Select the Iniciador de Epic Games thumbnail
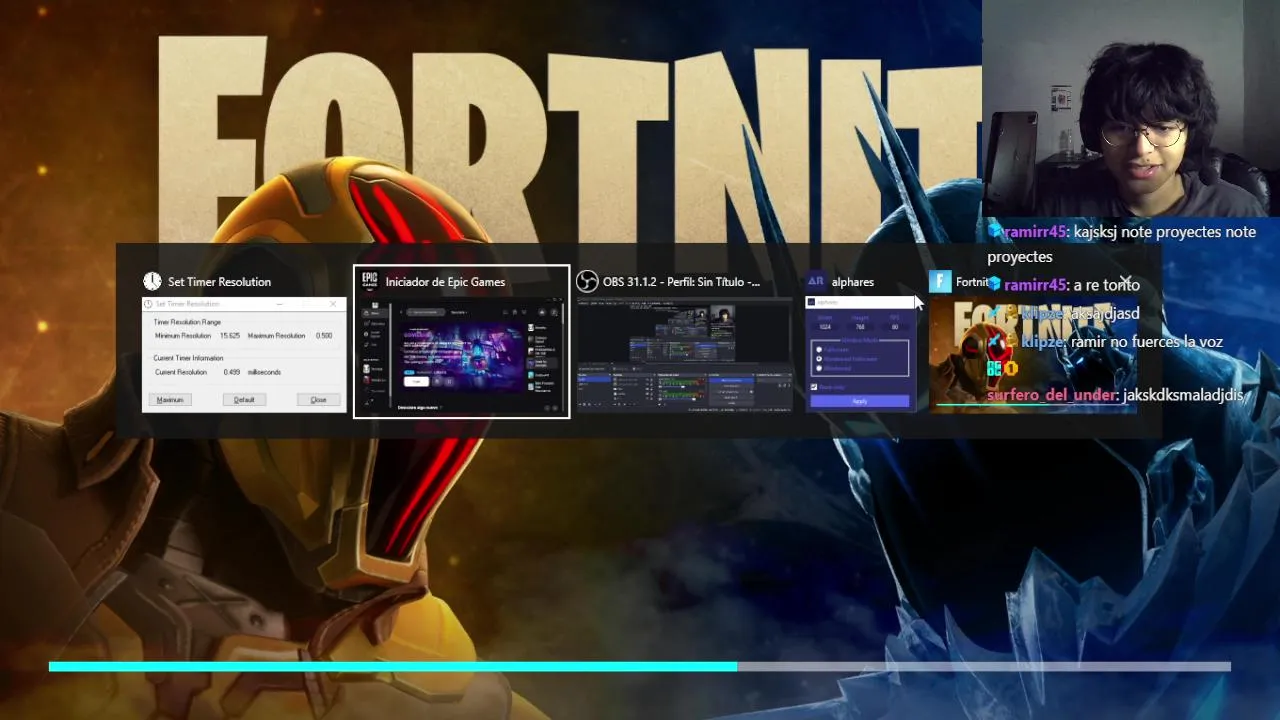 tap(461, 355)
